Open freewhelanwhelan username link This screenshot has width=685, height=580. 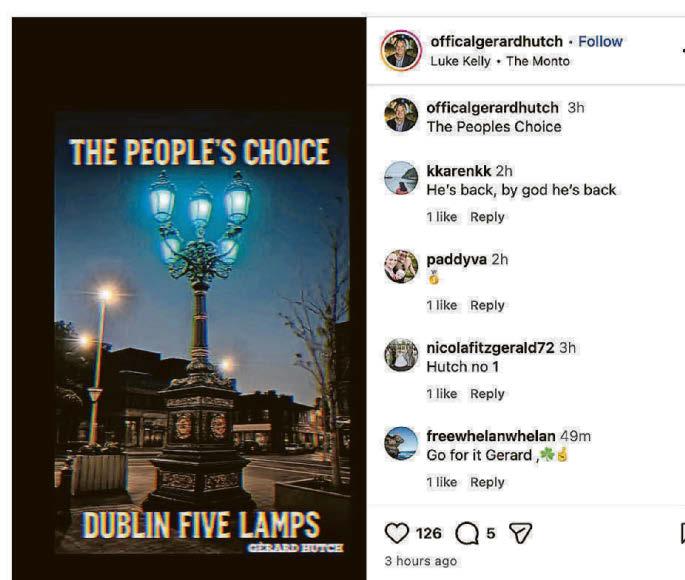tap(491, 436)
